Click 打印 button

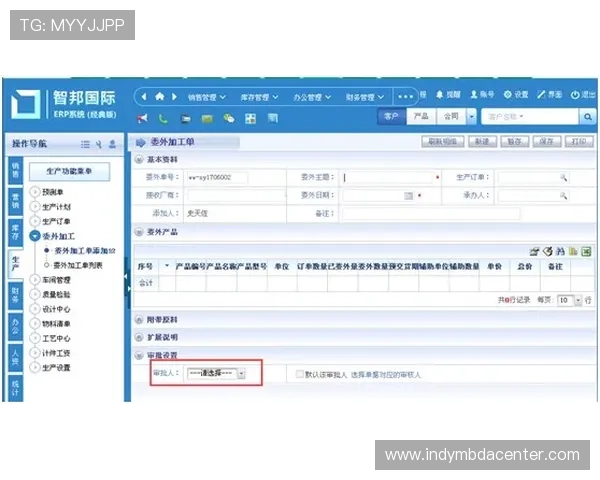pyautogui.click(x=579, y=142)
